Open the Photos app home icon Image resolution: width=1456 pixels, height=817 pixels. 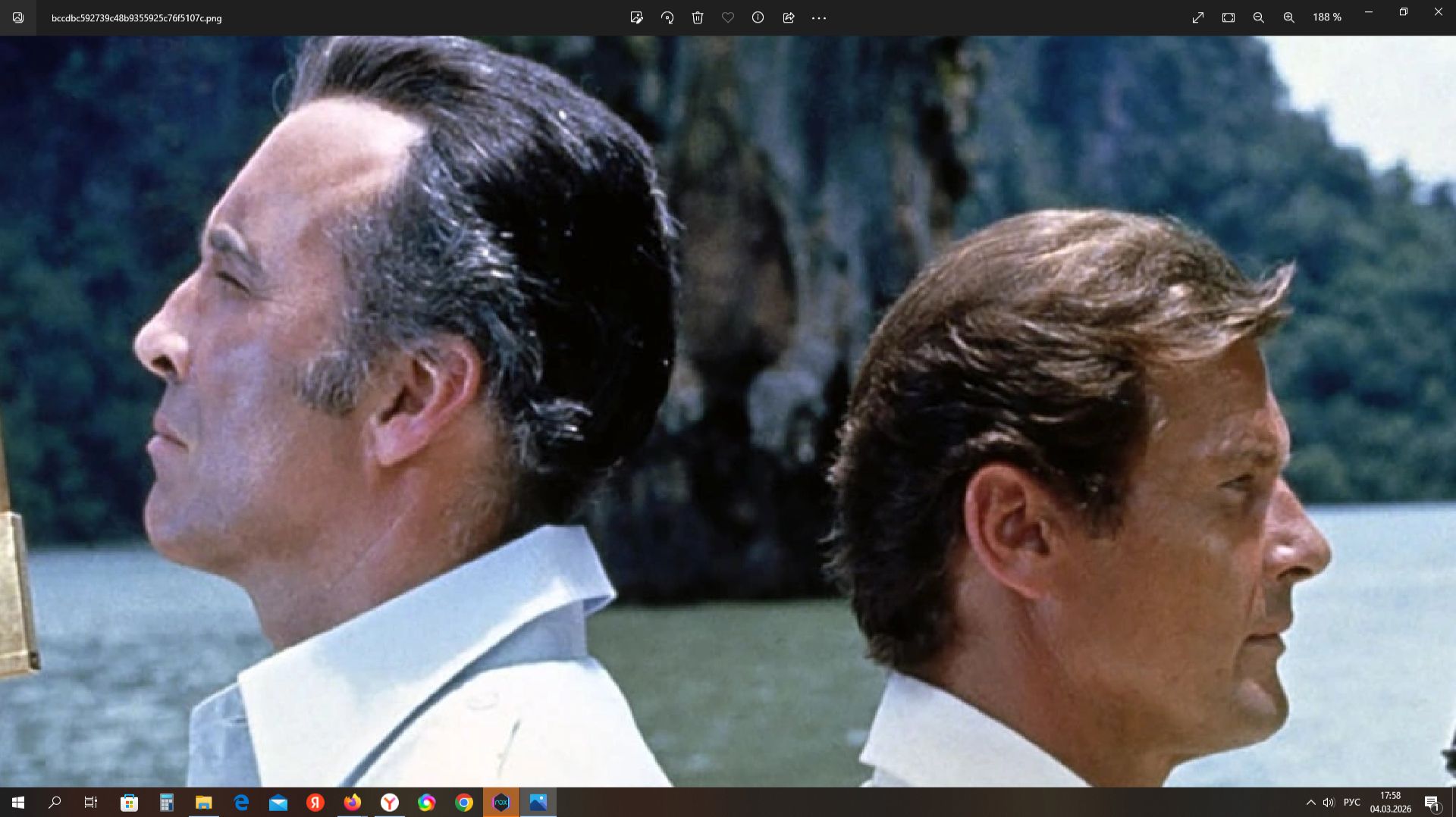coord(18,17)
